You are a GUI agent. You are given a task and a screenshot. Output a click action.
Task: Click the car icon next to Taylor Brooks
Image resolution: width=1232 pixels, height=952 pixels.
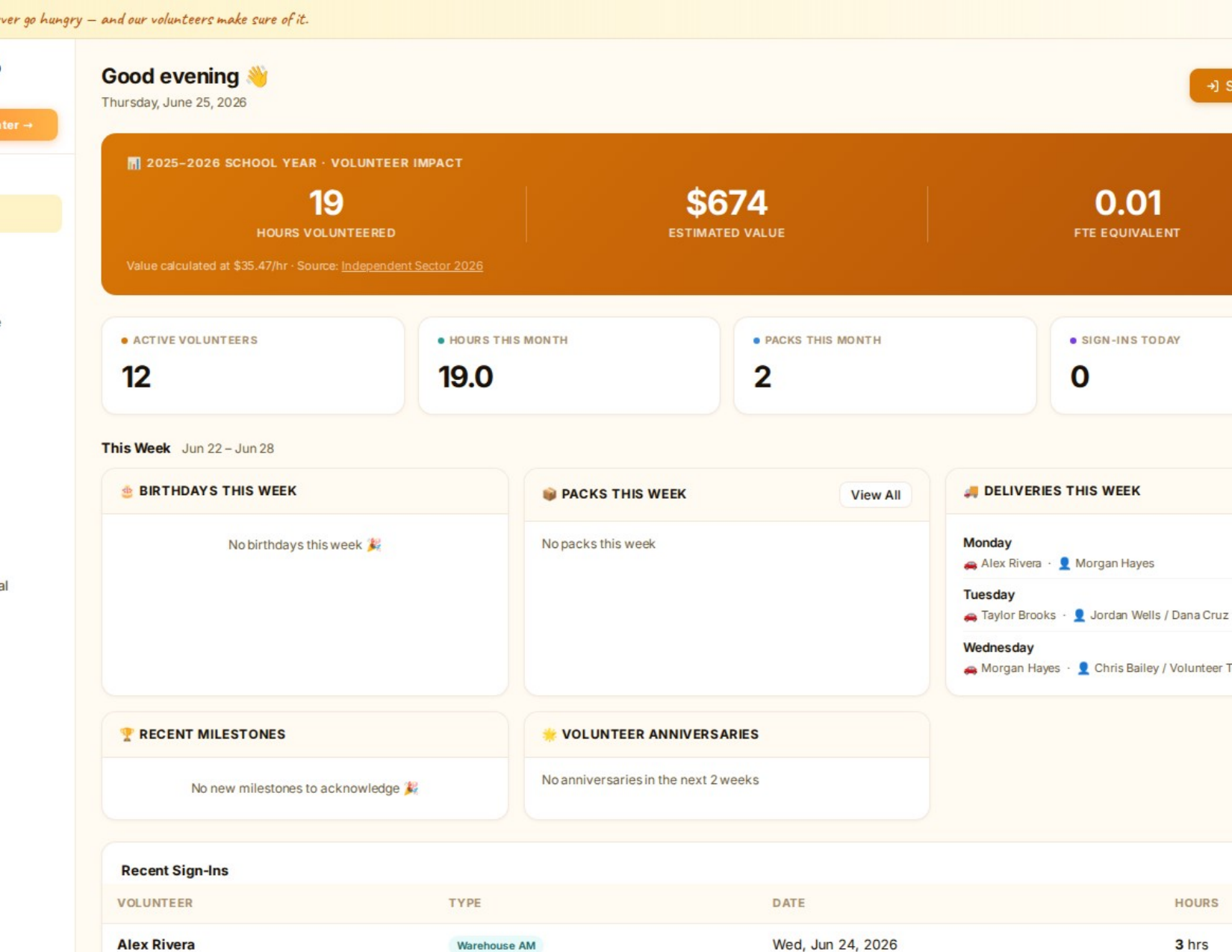click(x=970, y=616)
